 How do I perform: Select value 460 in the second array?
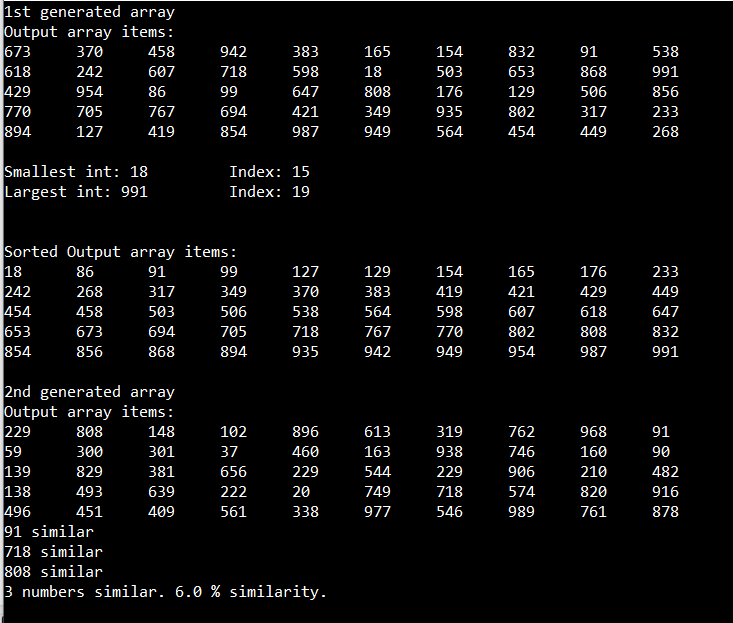point(305,452)
